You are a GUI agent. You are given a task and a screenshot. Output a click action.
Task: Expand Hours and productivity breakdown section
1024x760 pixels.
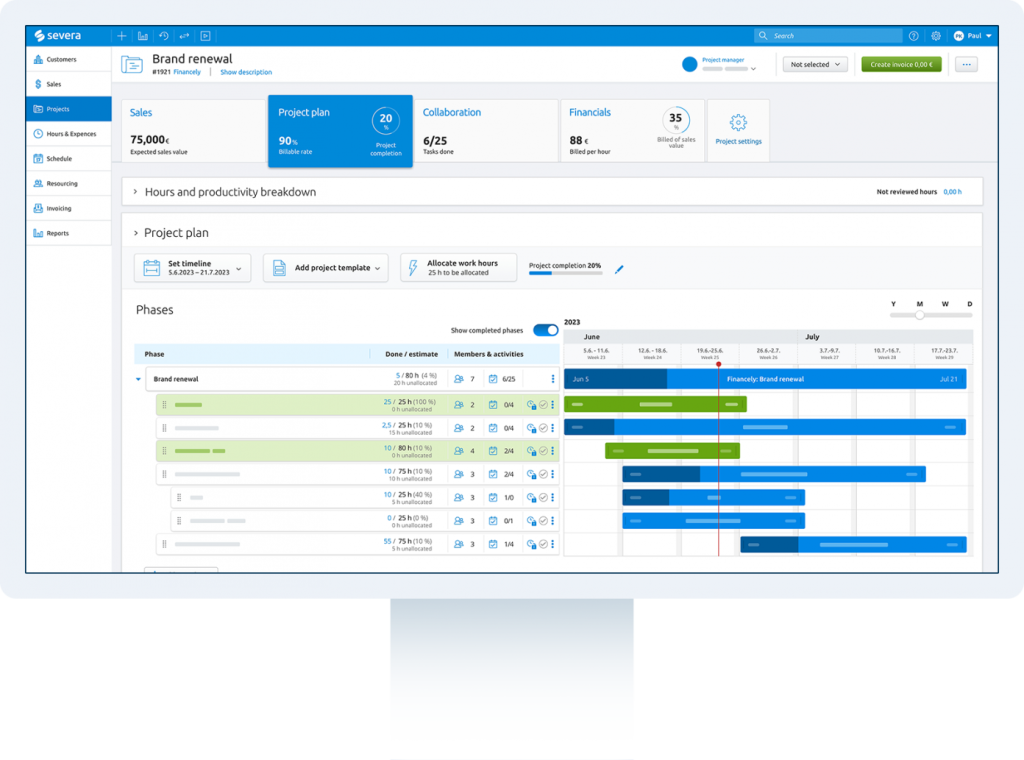135,192
